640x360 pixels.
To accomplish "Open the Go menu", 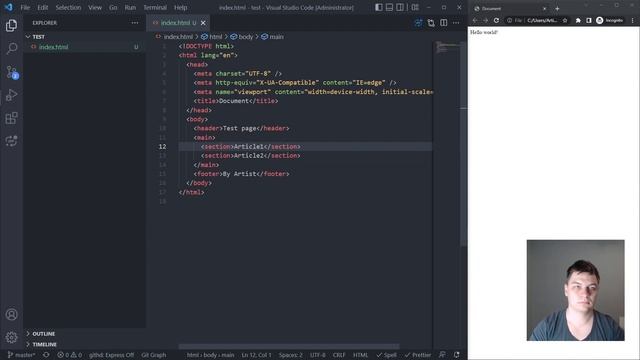I will coord(113,7).
